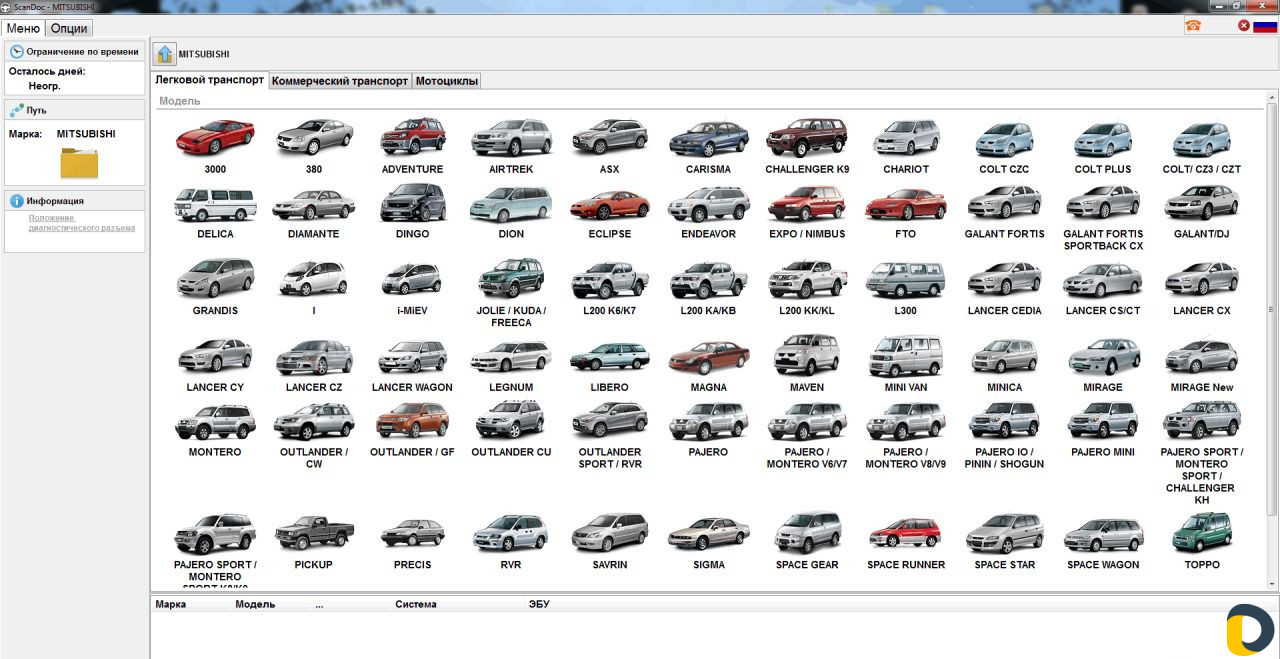This screenshot has width=1280, height=659.
Task: Select the EXPO / NIMBUS model
Action: click(x=807, y=204)
